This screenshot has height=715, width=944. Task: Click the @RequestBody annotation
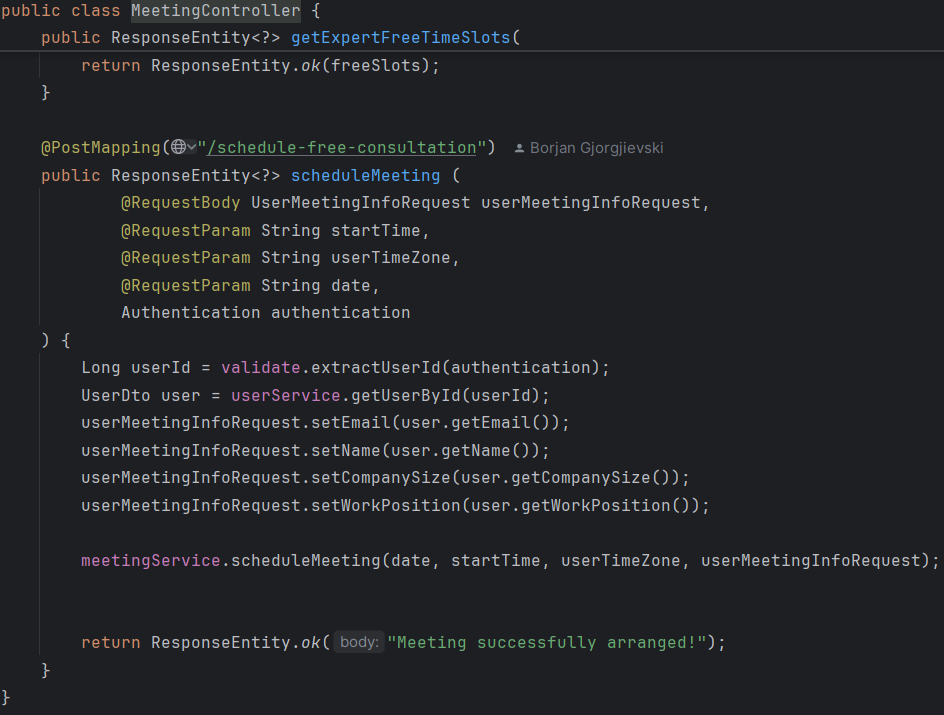(180, 203)
